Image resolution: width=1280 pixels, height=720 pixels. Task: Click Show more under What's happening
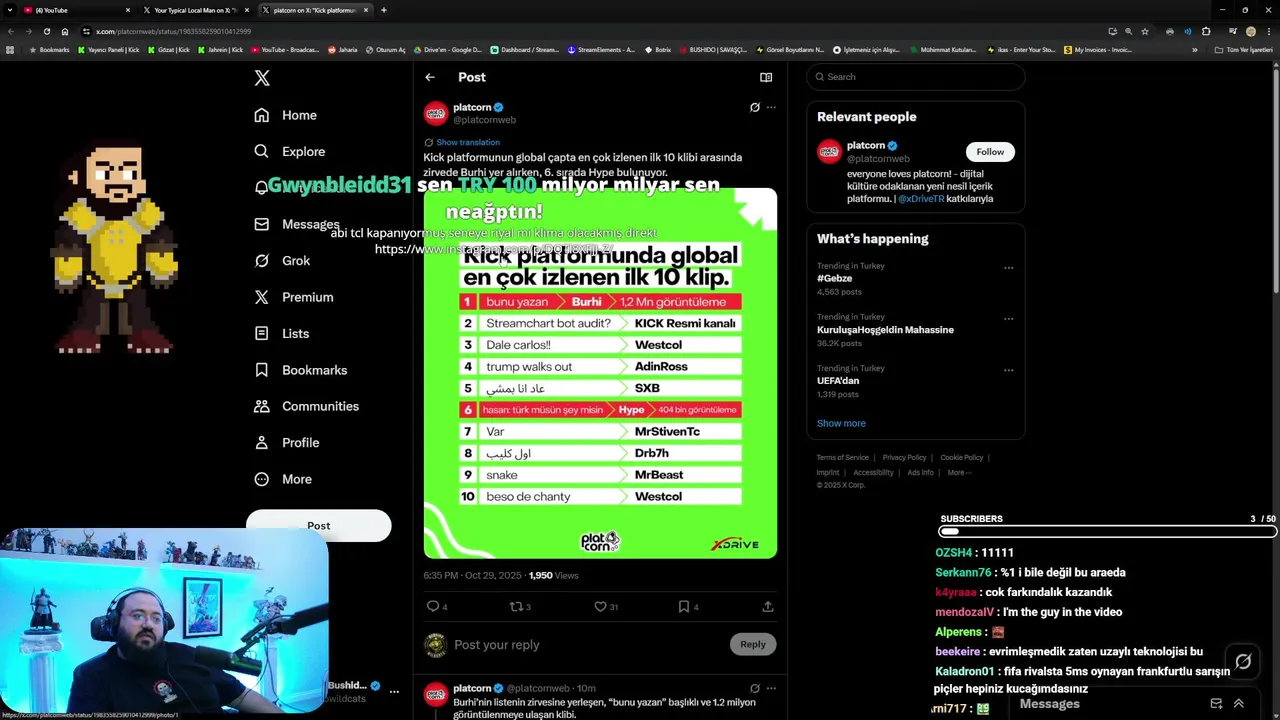(x=841, y=423)
